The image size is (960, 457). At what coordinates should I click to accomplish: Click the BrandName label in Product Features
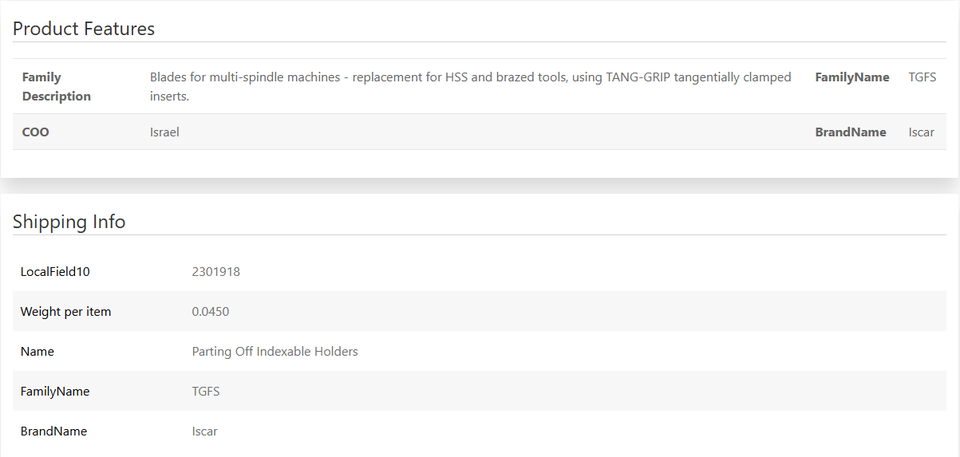[850, 132]
